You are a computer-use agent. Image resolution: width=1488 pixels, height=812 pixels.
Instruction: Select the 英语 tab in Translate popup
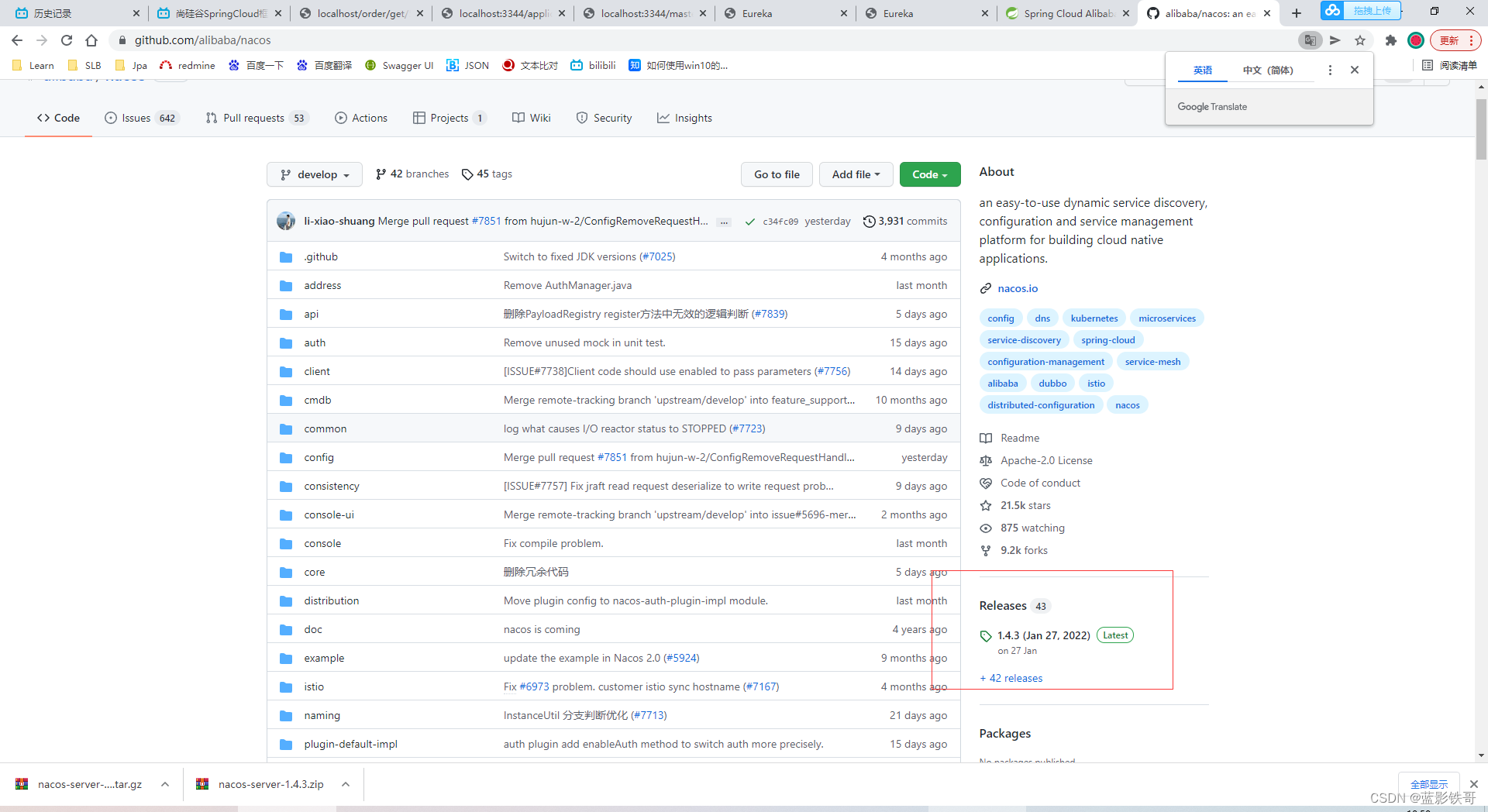1202,70
